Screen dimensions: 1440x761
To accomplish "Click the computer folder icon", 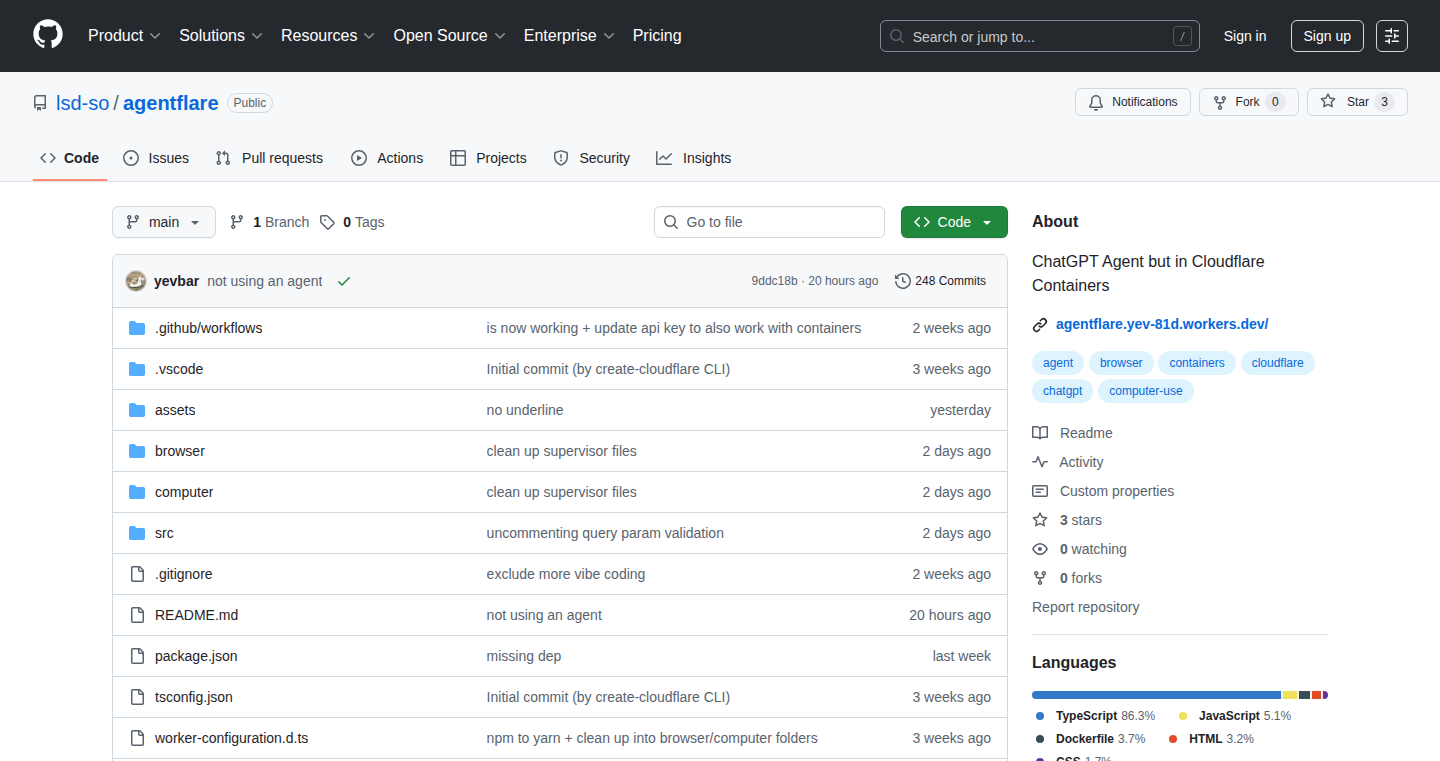I will pyautogui.click(x=137, y=492).
